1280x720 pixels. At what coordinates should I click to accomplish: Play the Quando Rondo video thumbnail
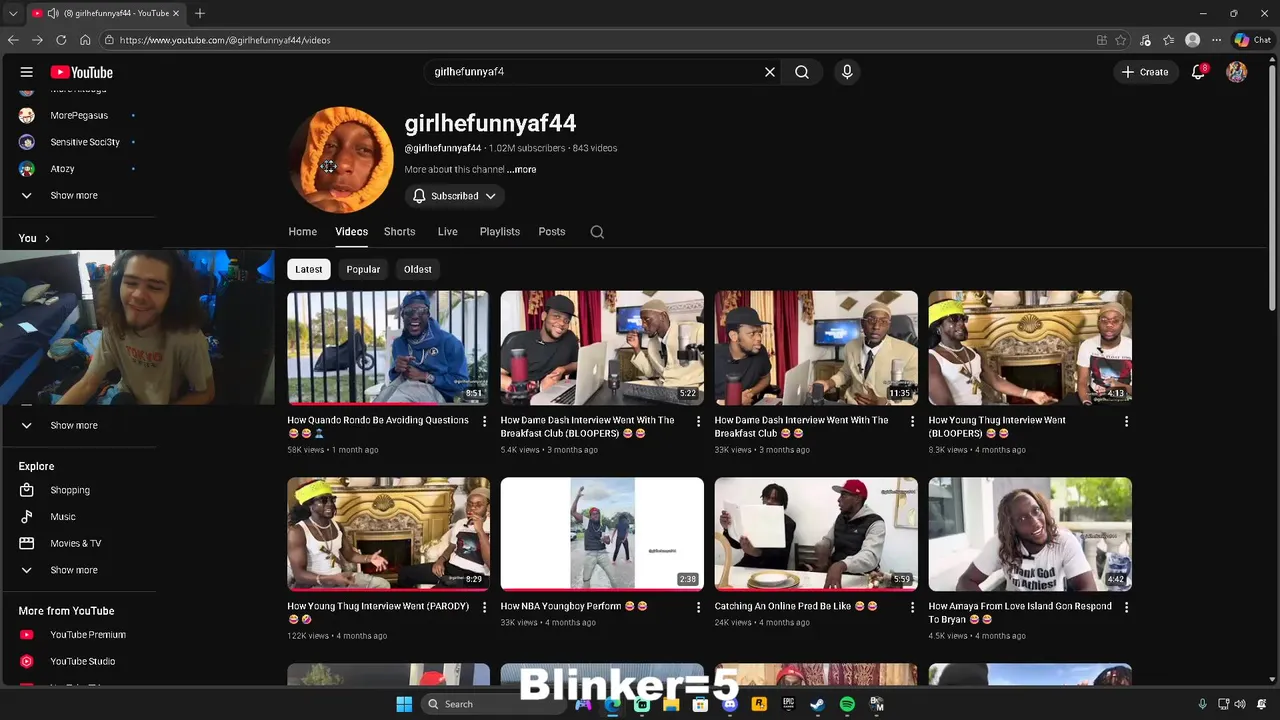[x=388, y=348]
